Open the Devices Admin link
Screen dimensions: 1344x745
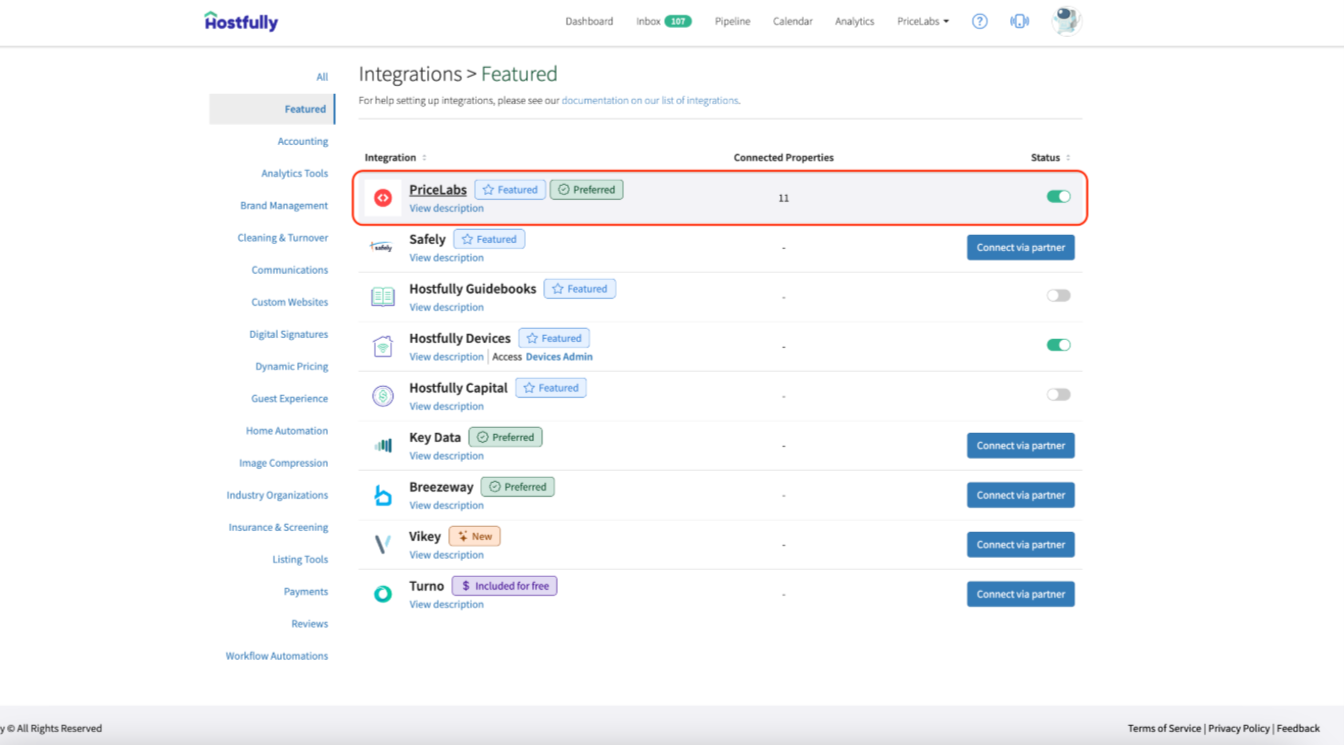click(x=559, y=357)
